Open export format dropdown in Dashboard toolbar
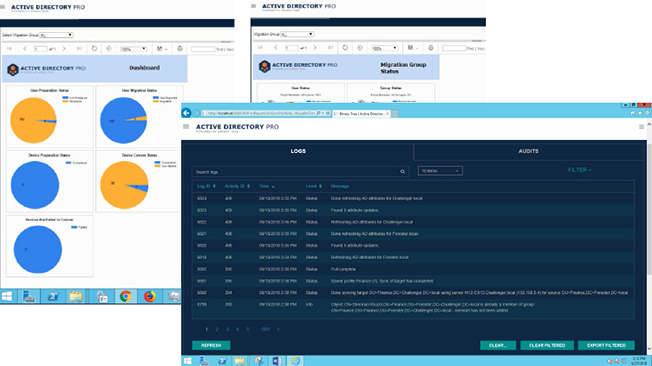Viewport: 652px width, 366px height. click(x=162, y=49)
